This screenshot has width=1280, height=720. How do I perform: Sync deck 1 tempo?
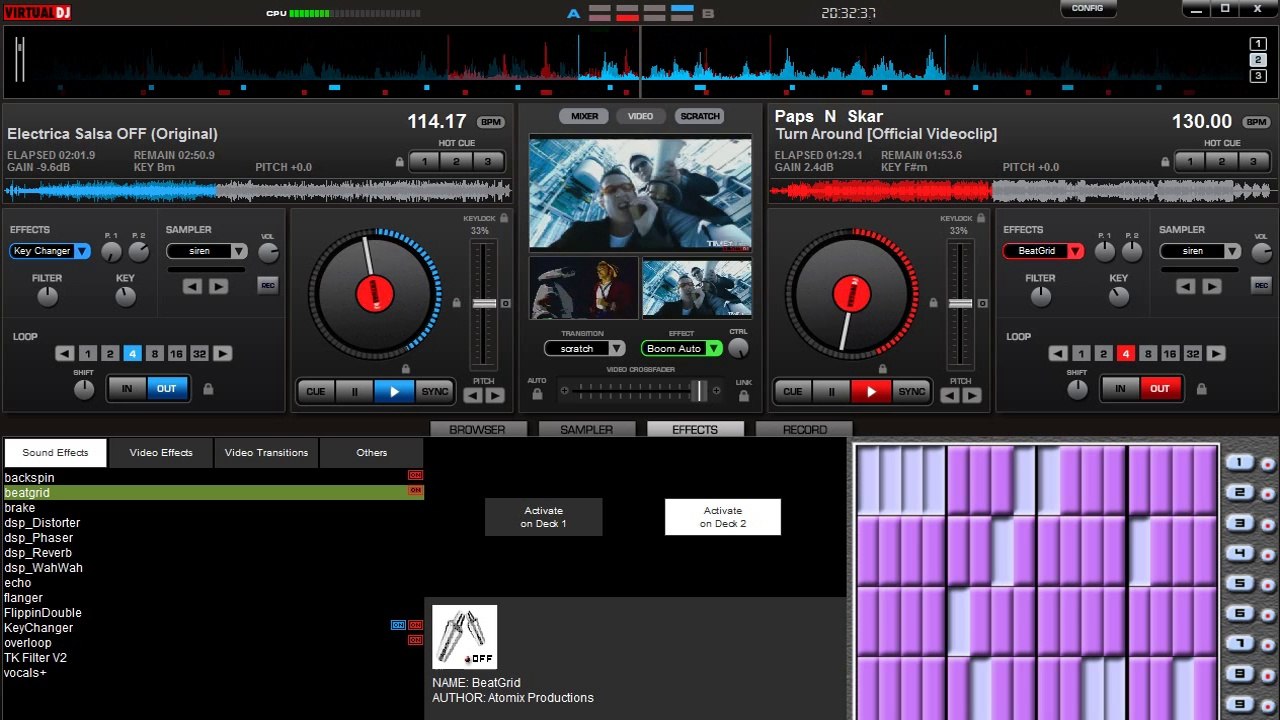434,391
